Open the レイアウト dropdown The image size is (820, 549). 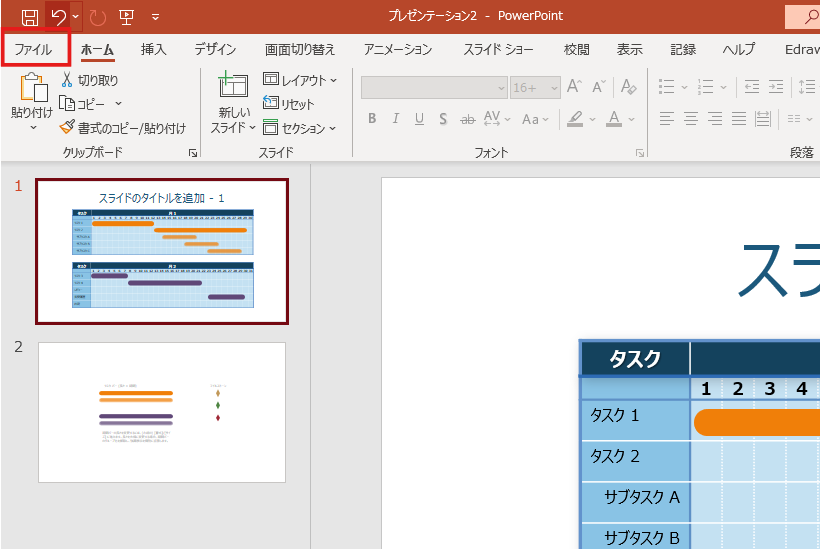point(300,80)
